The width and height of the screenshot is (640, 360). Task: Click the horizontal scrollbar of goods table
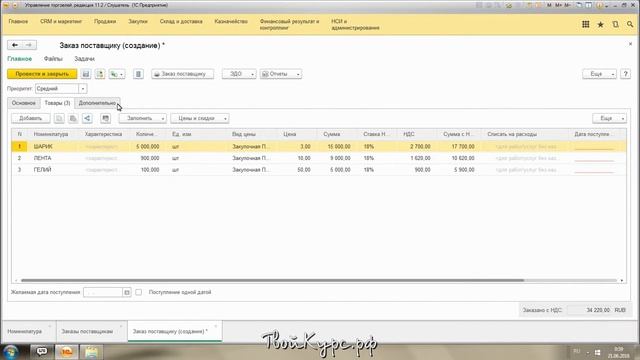[272, 280]
